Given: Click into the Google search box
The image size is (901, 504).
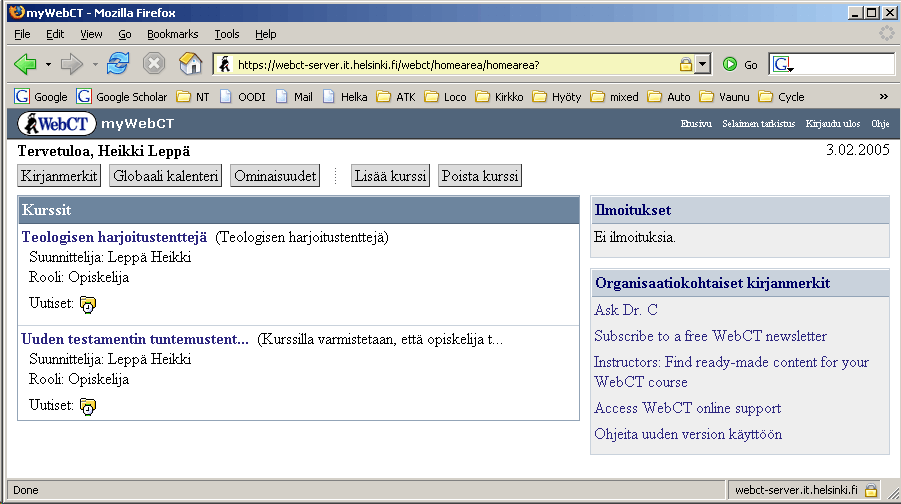Looking at the screenshot, I should [x=844, y=64].
